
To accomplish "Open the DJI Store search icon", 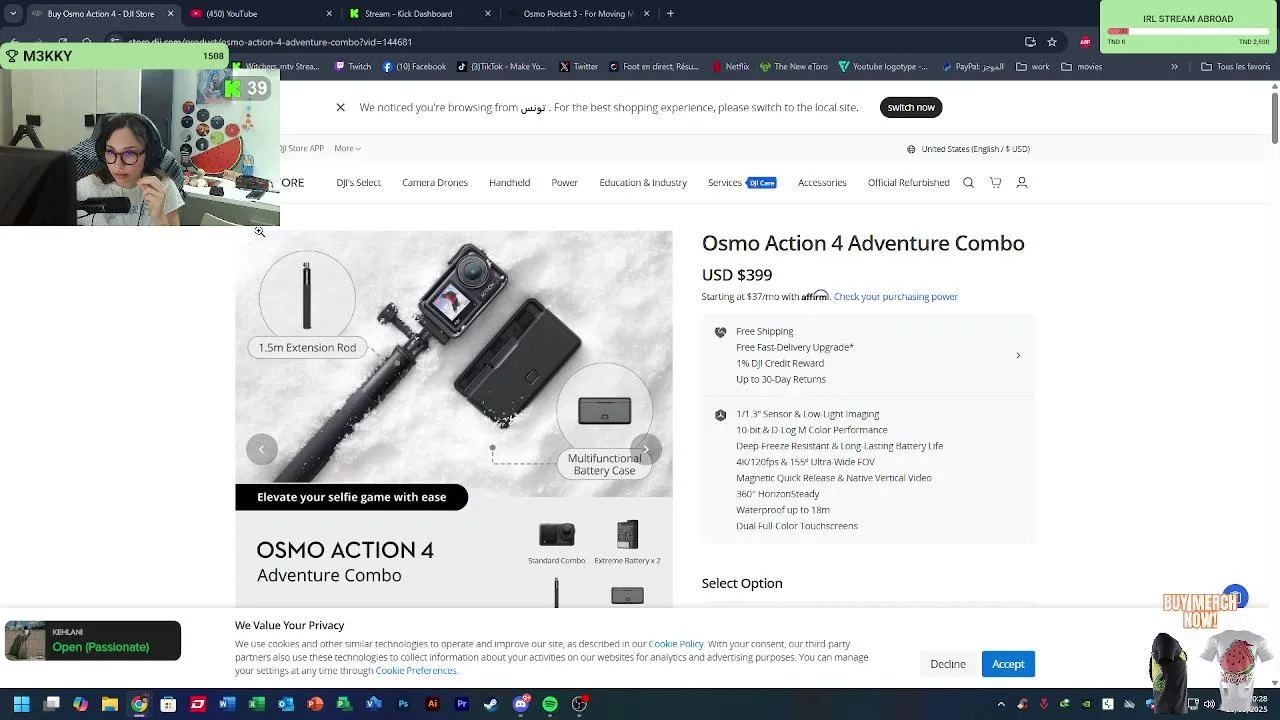I will [x=968, y=183].
